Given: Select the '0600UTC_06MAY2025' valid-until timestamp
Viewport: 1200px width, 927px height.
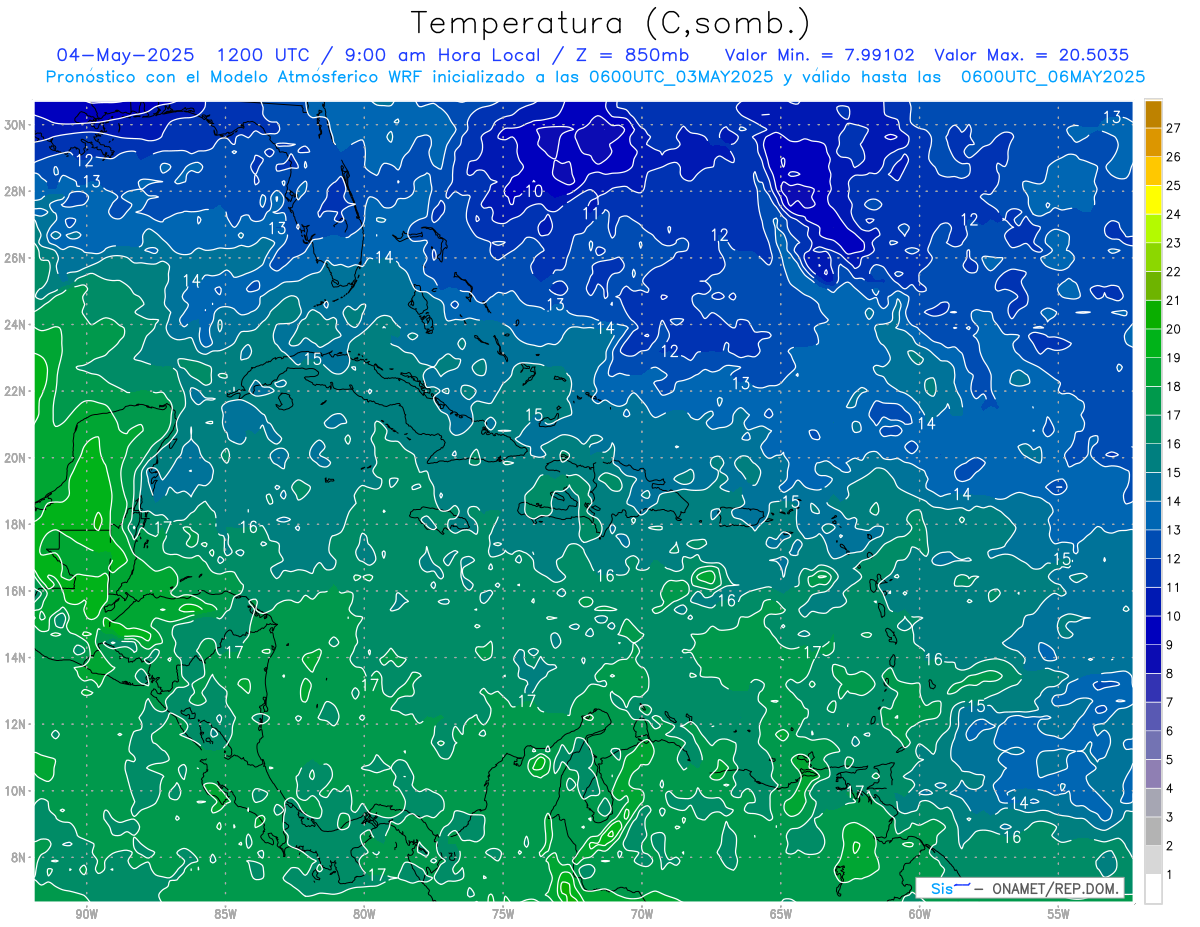Looking at the screenshot, I should click(x=1053, y=77).
